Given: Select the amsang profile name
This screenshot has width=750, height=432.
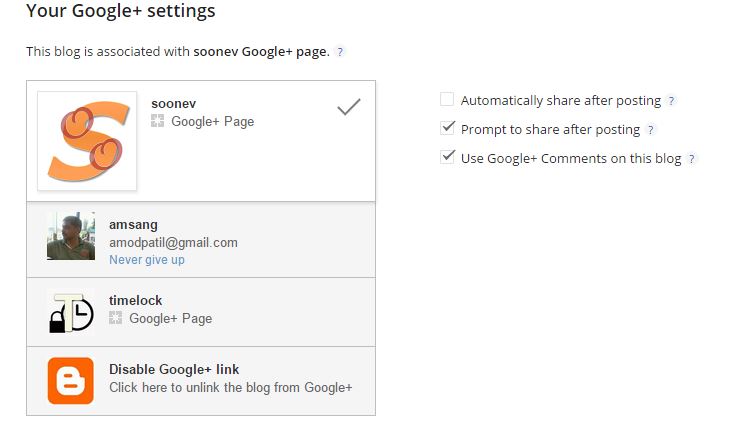Looking at the screenshot, I should 133,224.
